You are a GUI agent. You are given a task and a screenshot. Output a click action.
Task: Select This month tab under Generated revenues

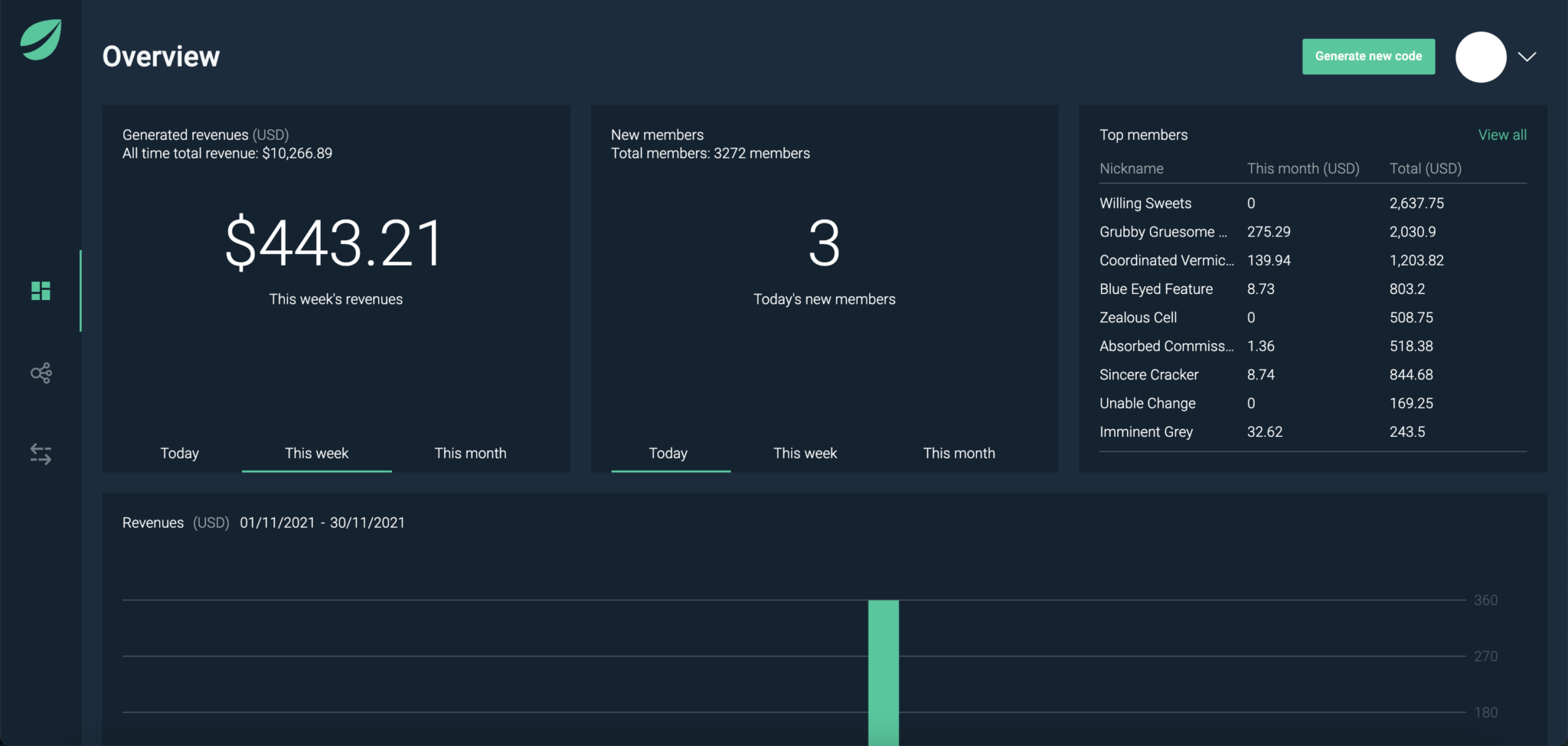(x=470, y=453)
